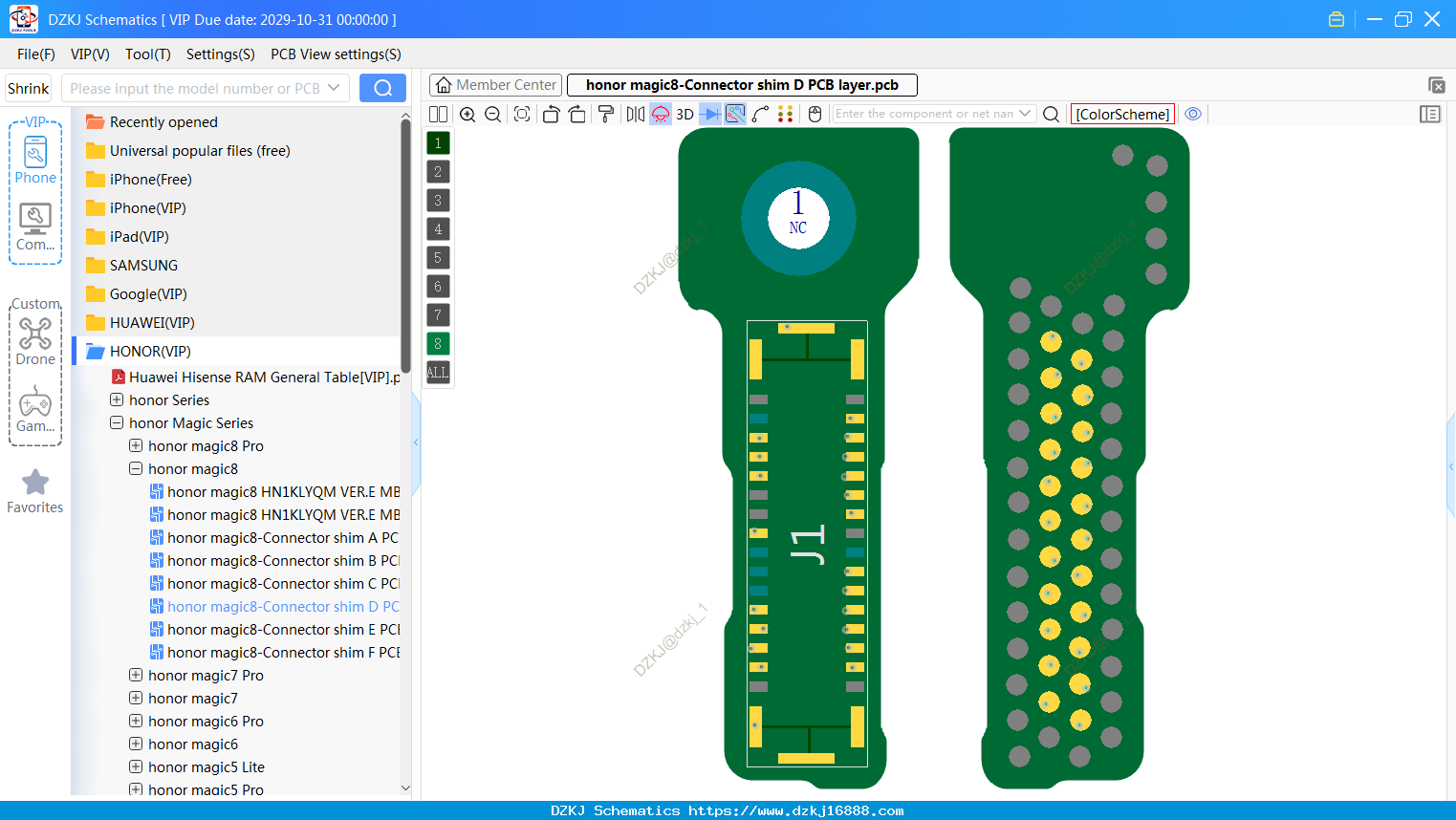Expand the honor magic7 Pro node

[136, 675]
